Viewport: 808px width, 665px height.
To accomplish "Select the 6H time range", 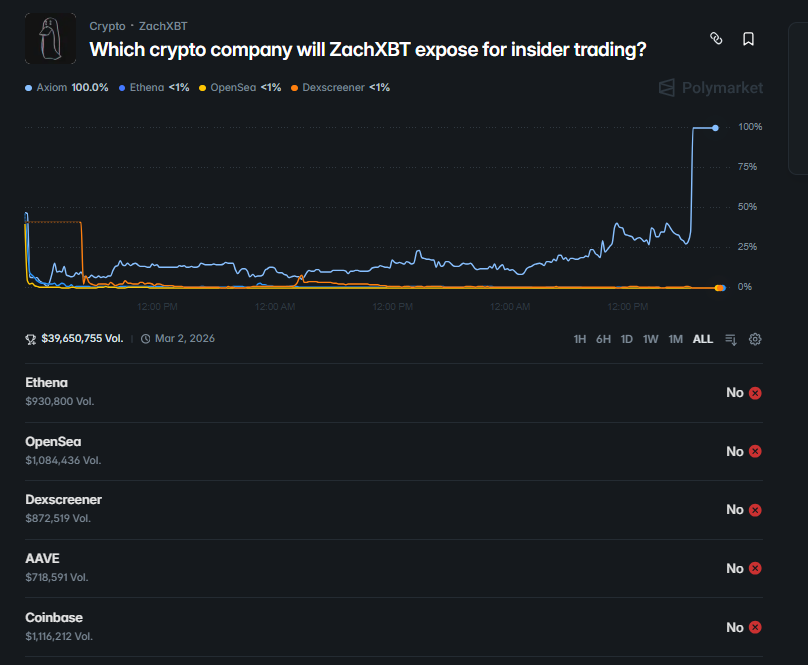I will (x=603, y=339).
